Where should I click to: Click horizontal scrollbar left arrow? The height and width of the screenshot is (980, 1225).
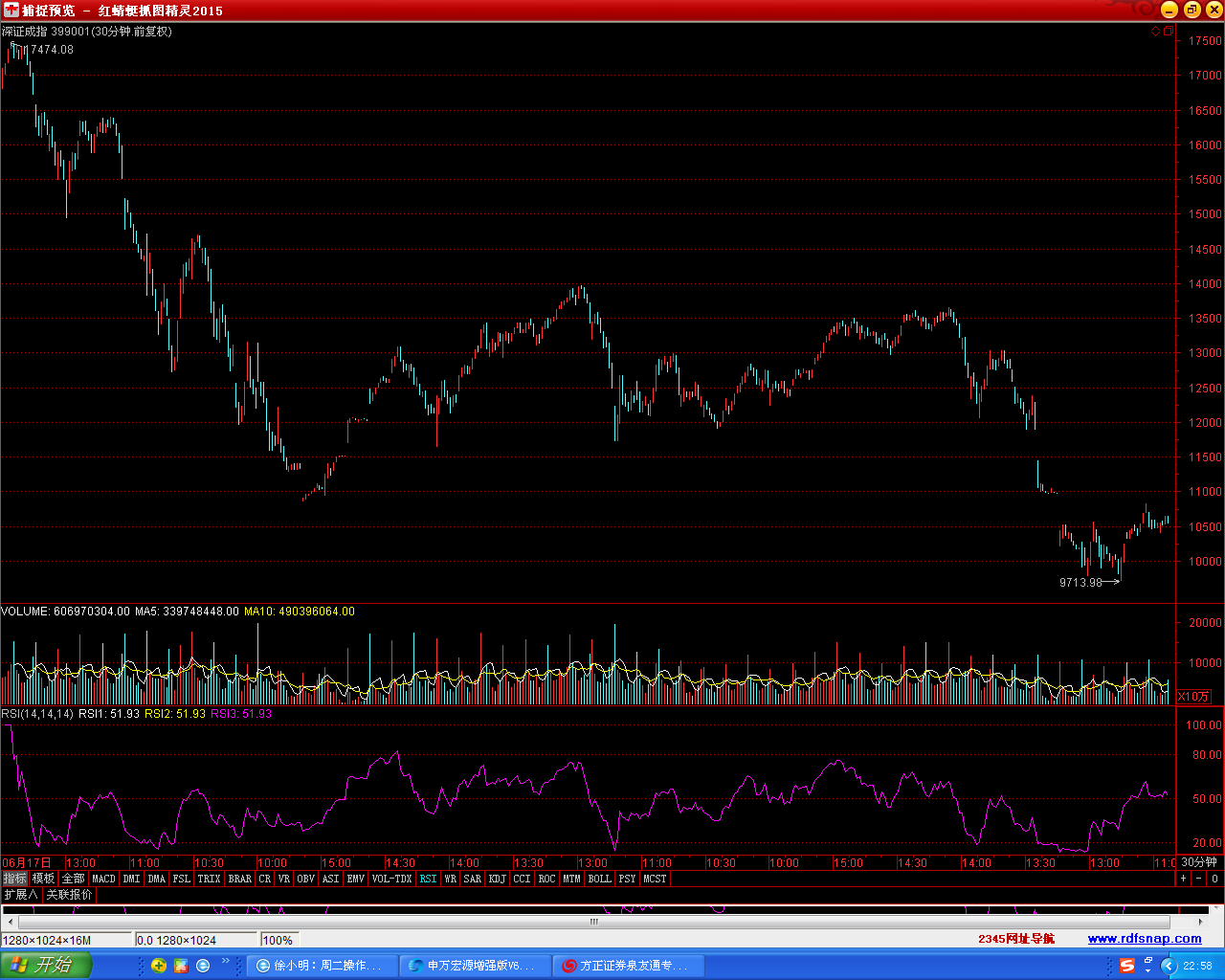[9, 922]
